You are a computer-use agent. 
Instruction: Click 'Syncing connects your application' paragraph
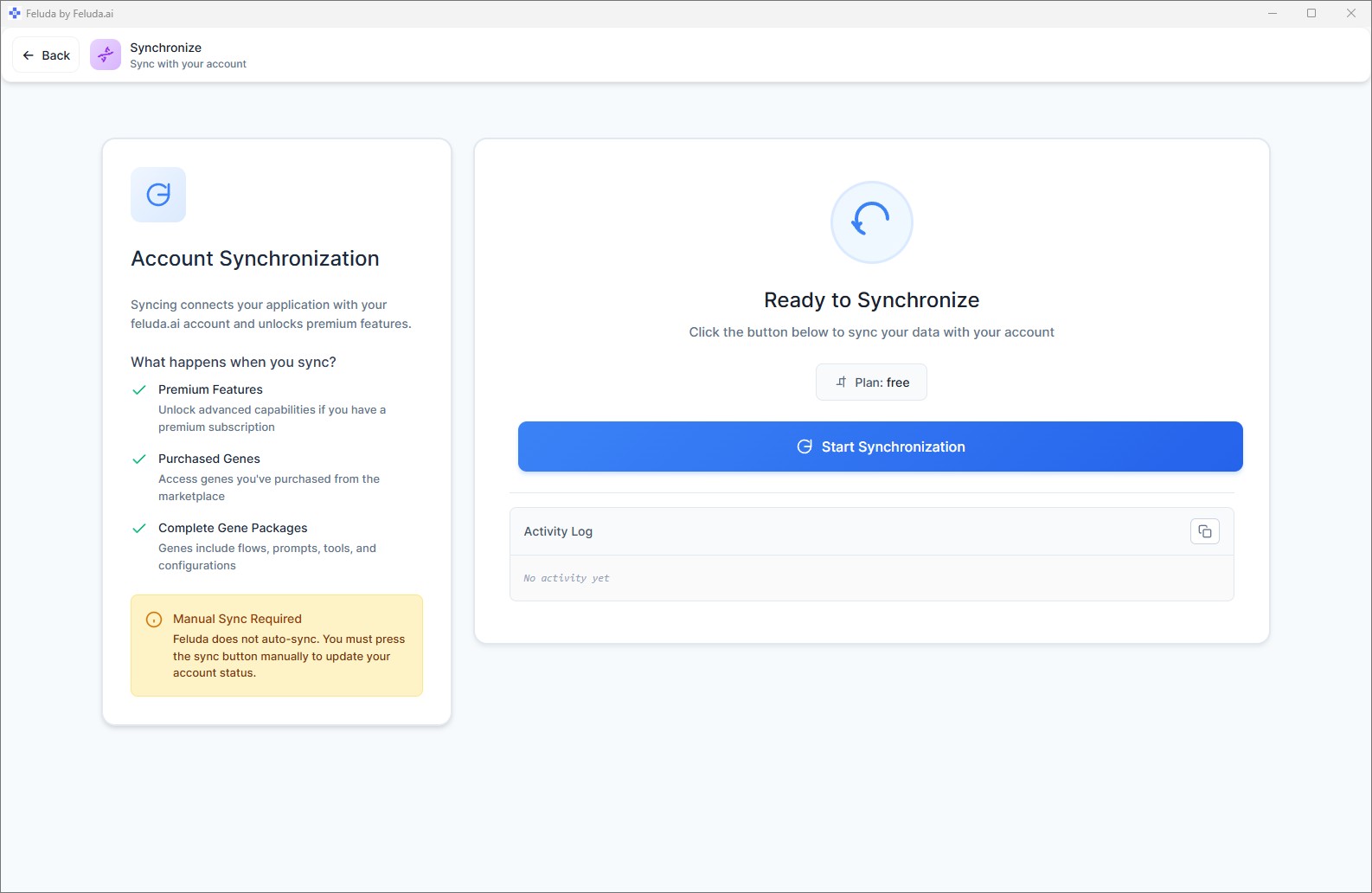(x=271, y=314)
